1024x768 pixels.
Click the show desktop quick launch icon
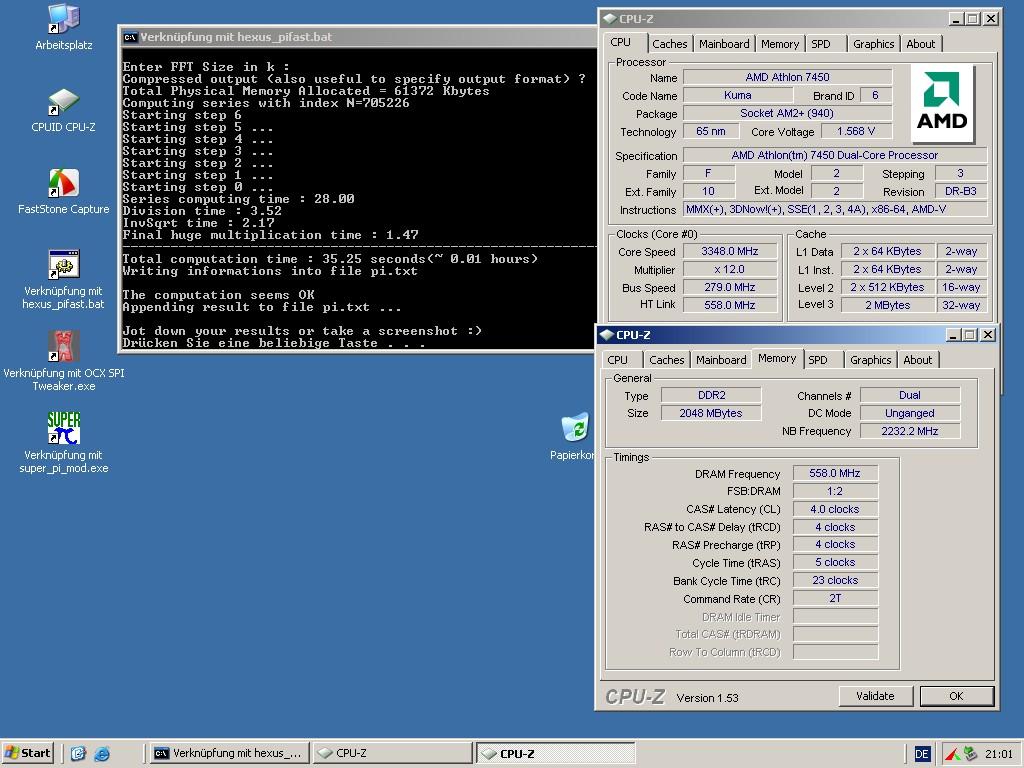click(78, 754)
